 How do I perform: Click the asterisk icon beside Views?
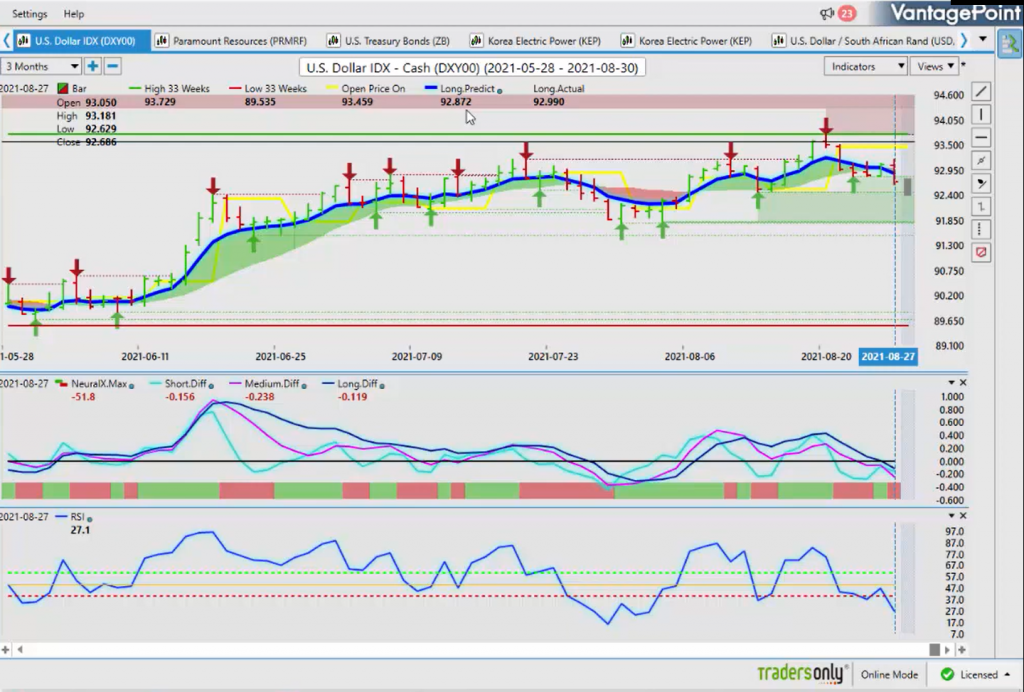[x=963, y=65]
